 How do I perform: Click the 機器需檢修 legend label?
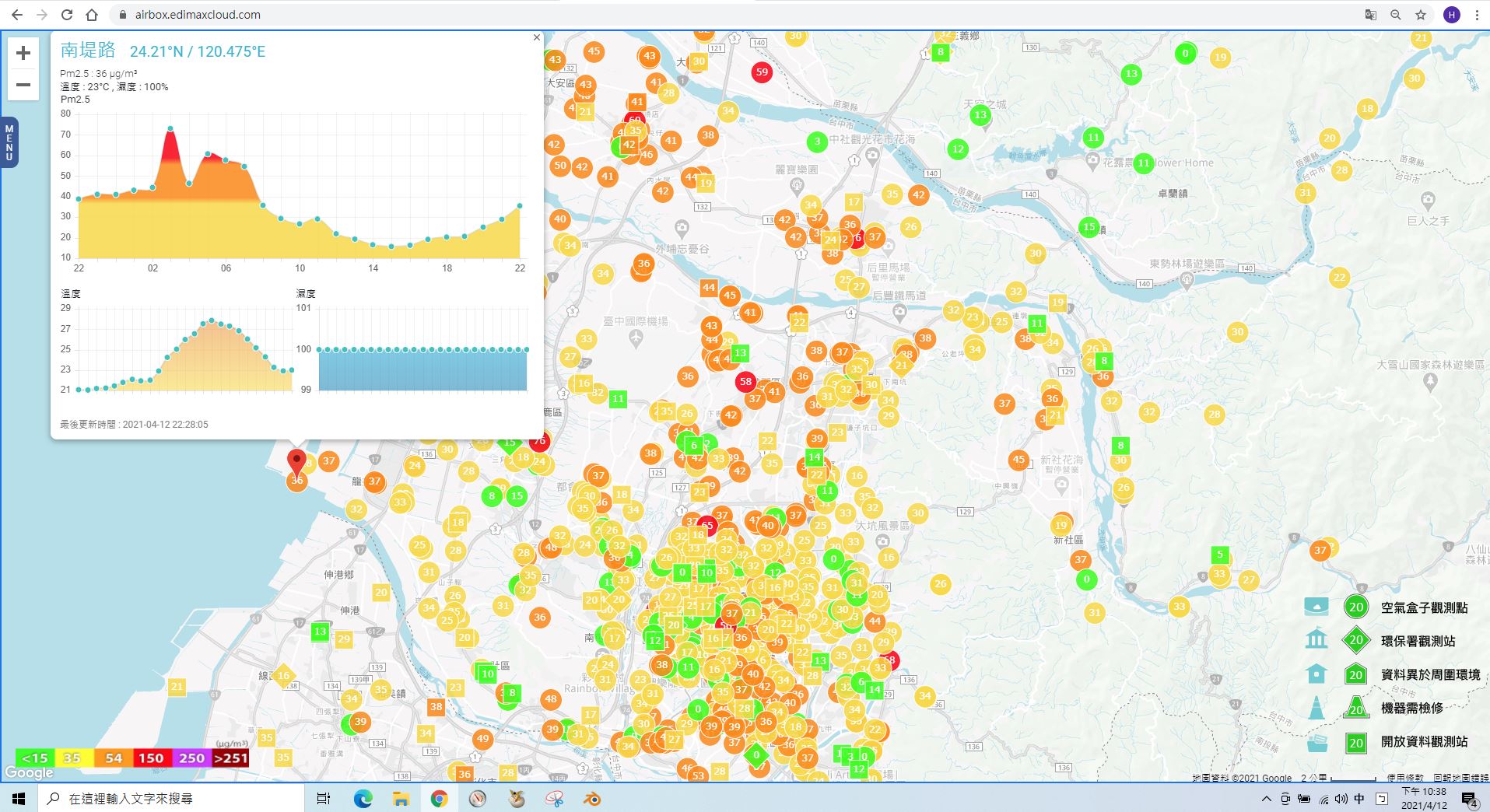pos(1411,708)
